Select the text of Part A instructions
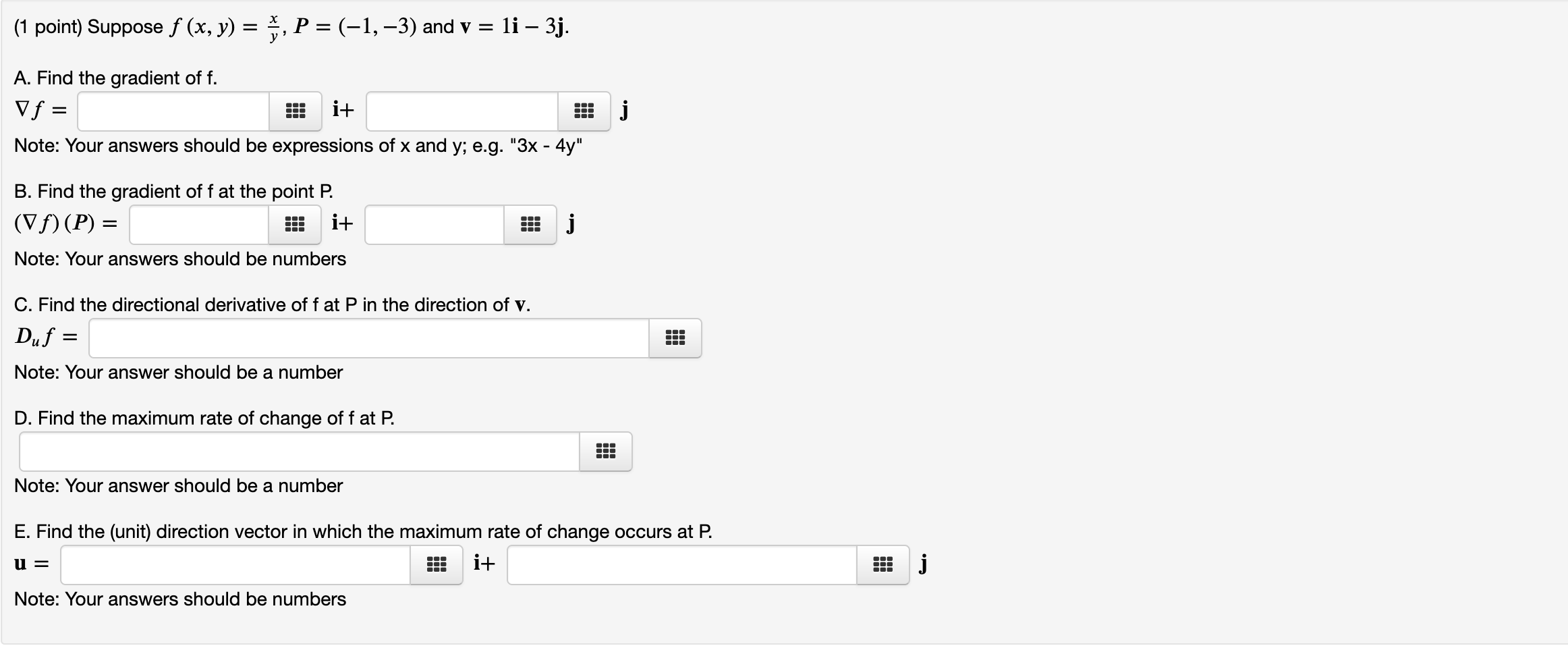Image resolution: width=1568 pixels, height=648 pixels. [x=115, y=78]
